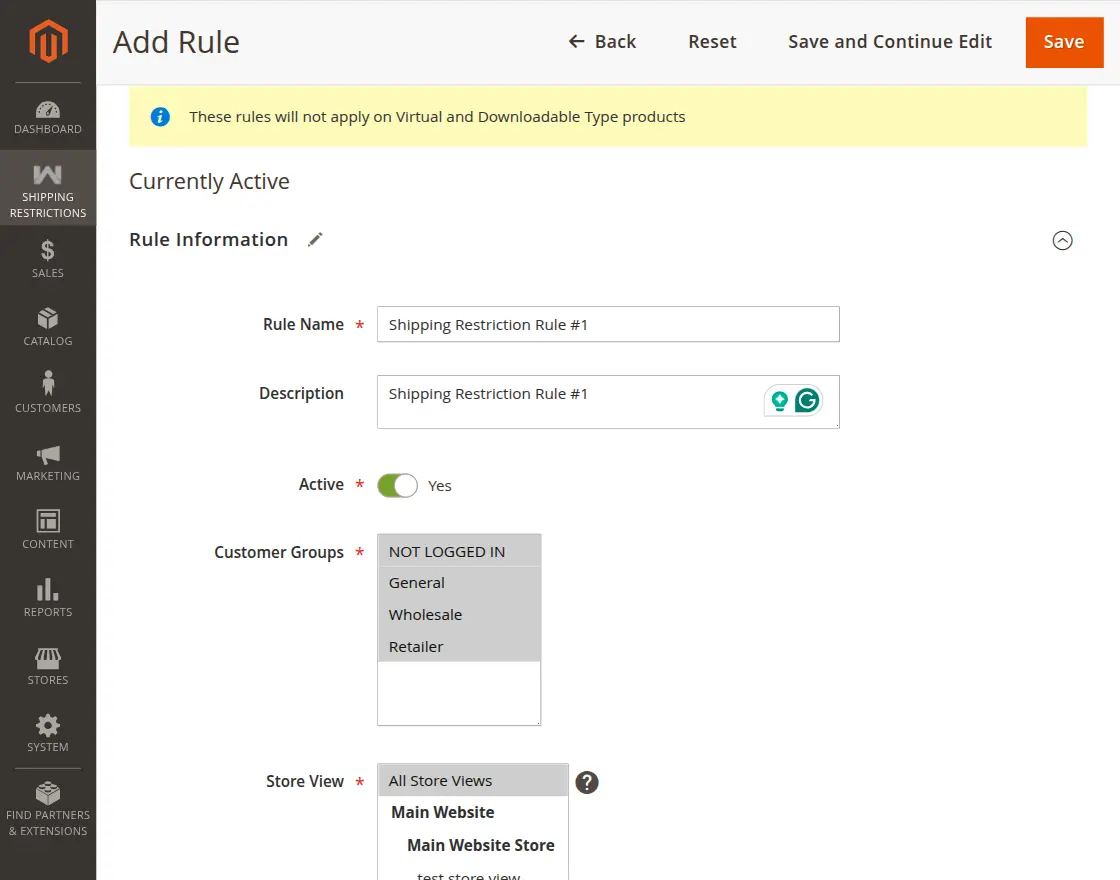Open the Reports sidebar menu
Viewport: 1120px width, 880px height.
click(x=48, y=597)
